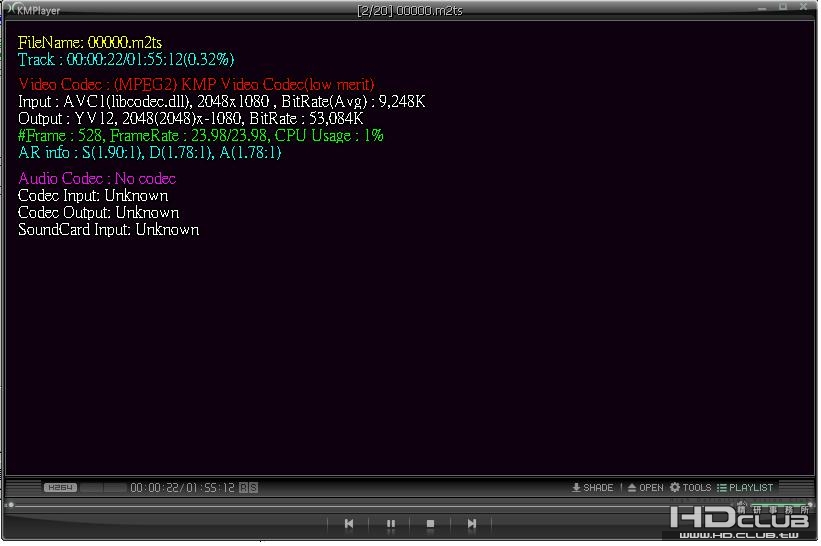
Task: Click the SoundCard Input: Unknown line
Action: [109, 230]
